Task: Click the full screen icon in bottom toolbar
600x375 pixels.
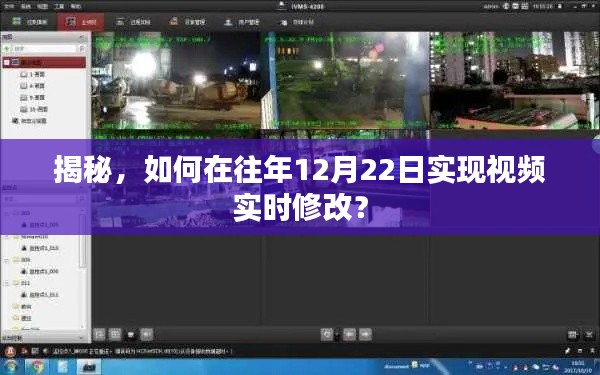Action: point(589,334)
